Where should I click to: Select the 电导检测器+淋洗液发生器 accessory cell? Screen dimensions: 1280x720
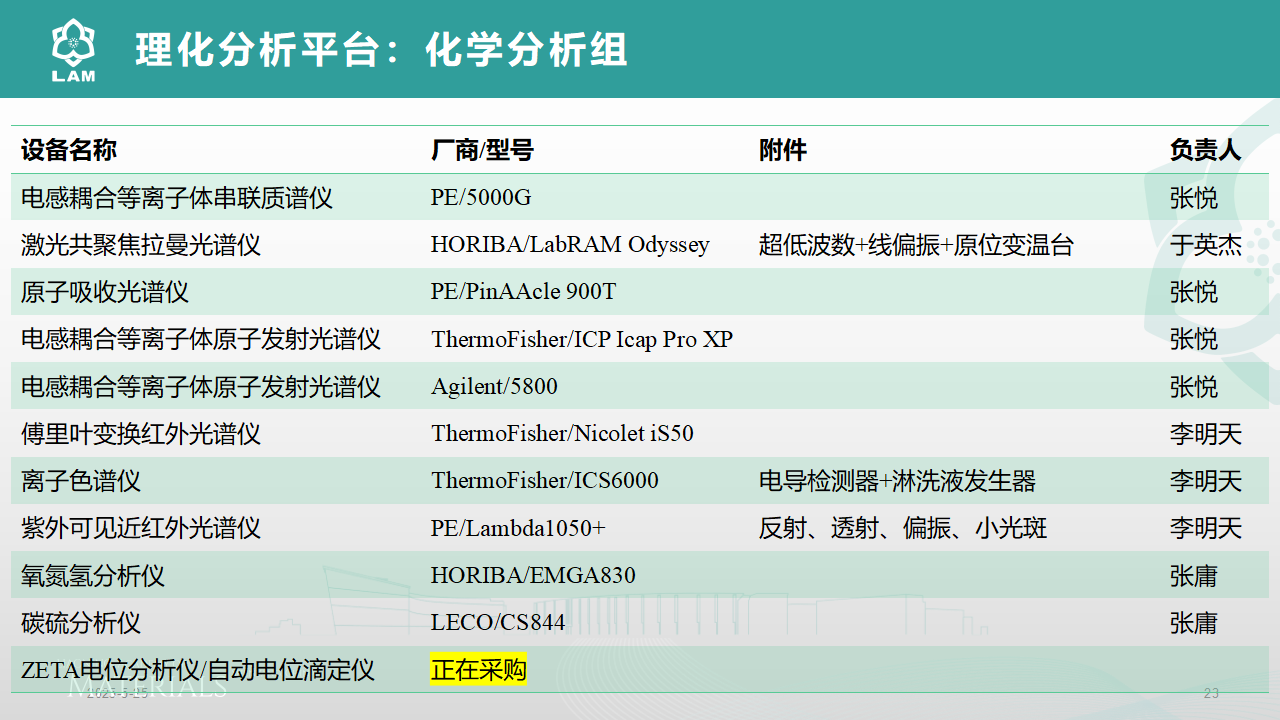tap(897, 481)
